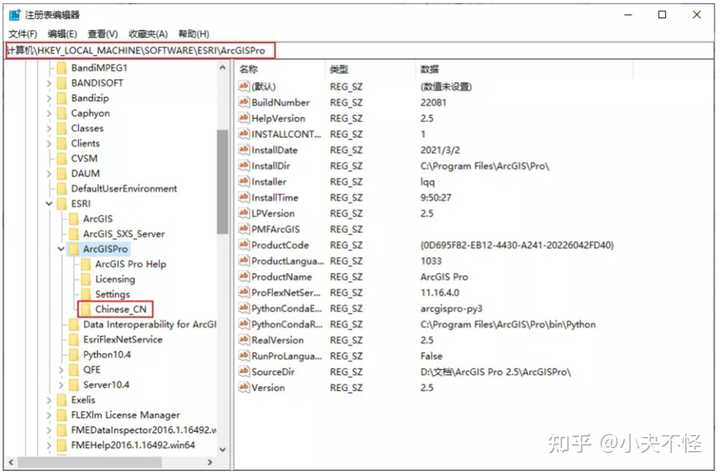Viewport: 720px width, 473px height.
Task: Expand the FLEXlm License Manager key
Action: tap(49, 416)
